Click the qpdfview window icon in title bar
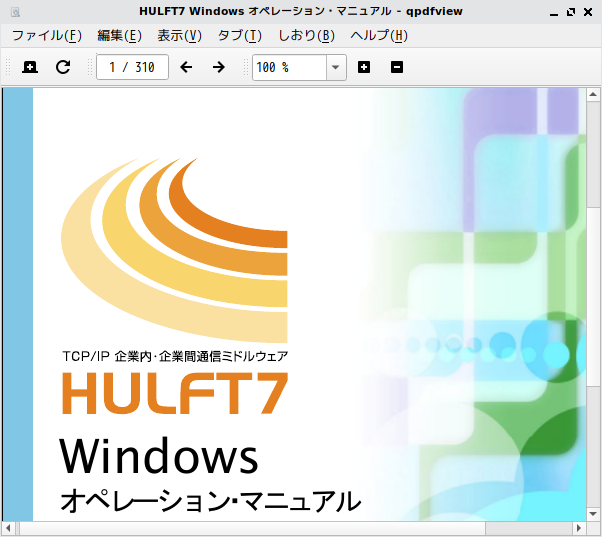 click(x=15, y=12)
